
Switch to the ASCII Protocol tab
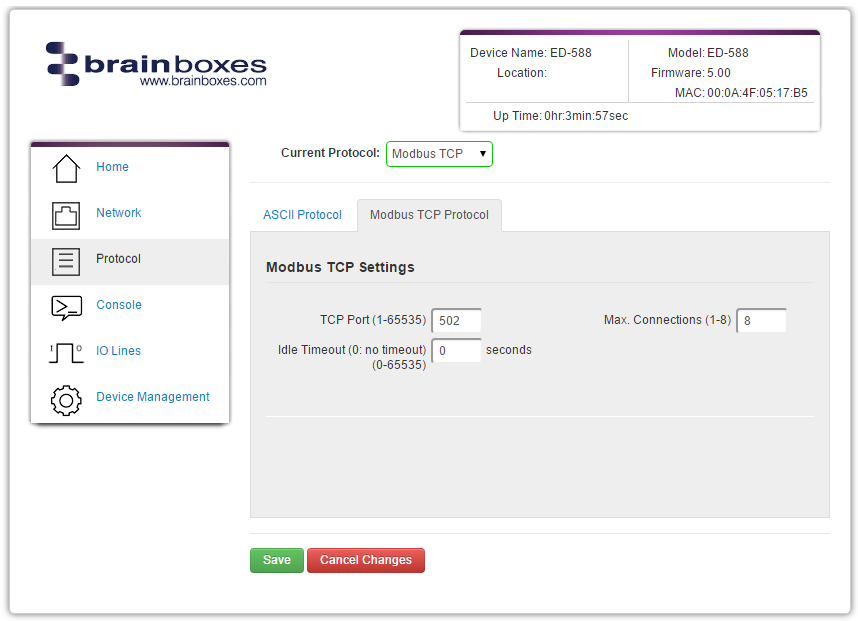click(x=302, y=214)
